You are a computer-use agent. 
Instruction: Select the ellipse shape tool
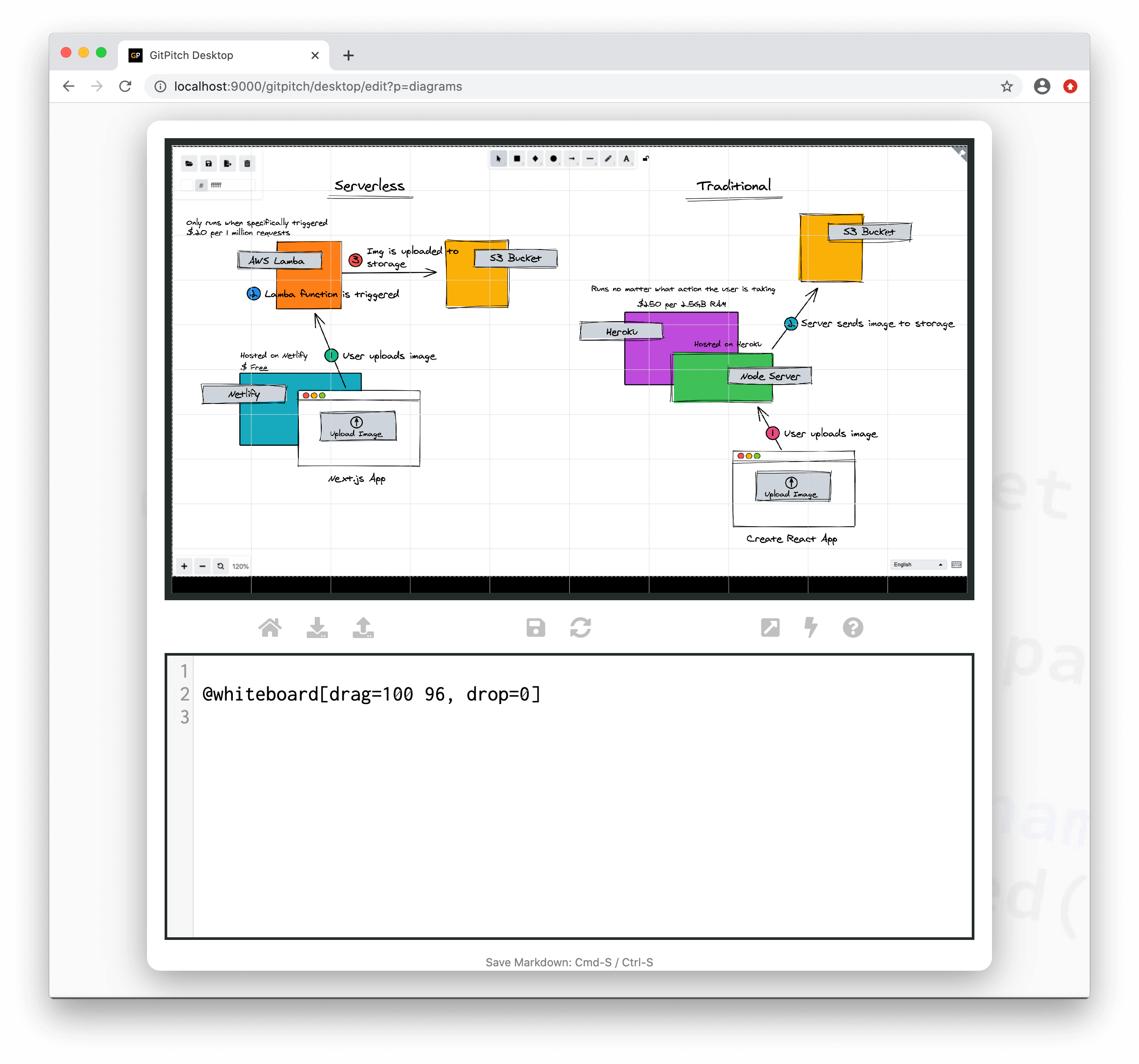(x=554, y=159)
